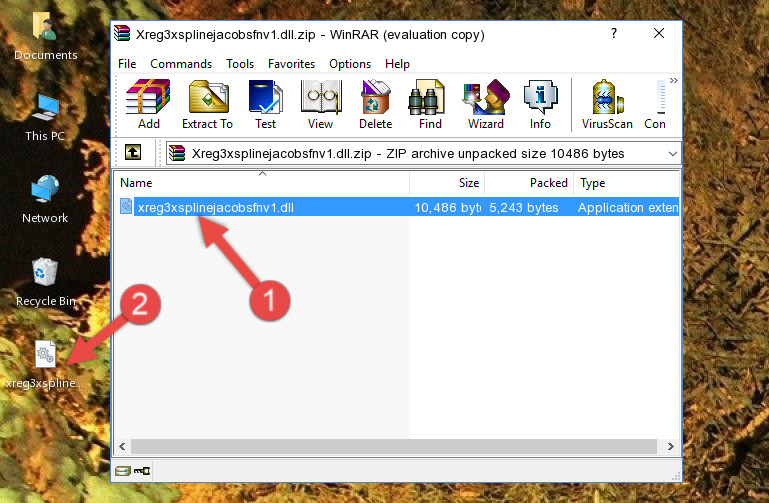Close the WinRAR window

coord(659,33)
